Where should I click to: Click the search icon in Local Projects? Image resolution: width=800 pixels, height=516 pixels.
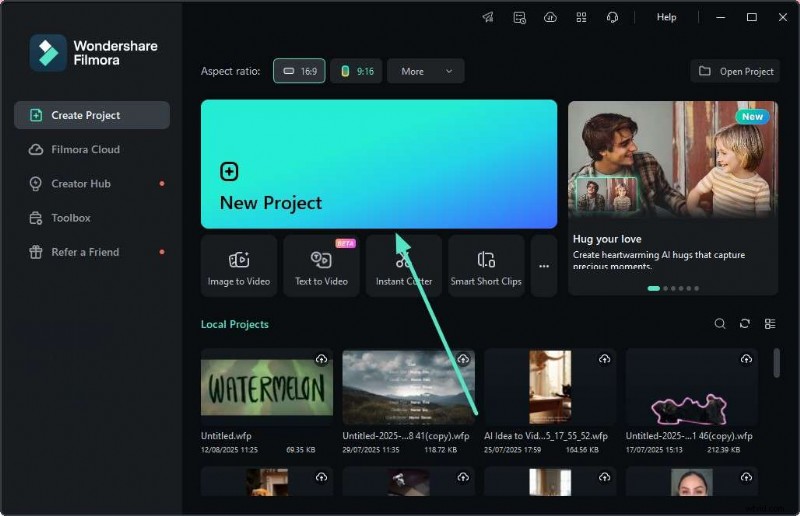coord(720,324)
